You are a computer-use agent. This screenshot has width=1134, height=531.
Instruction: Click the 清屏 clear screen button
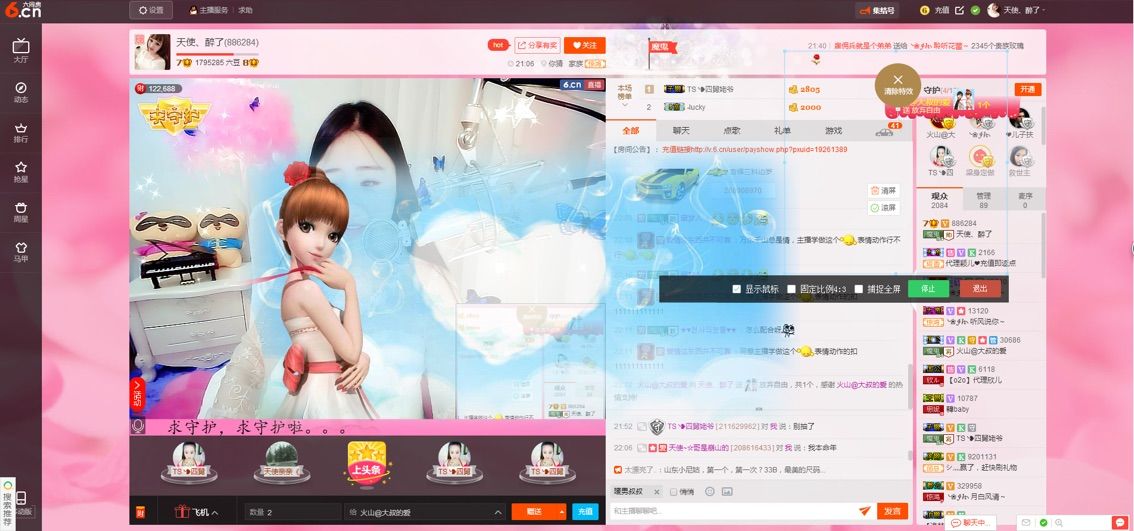[884, 191]
